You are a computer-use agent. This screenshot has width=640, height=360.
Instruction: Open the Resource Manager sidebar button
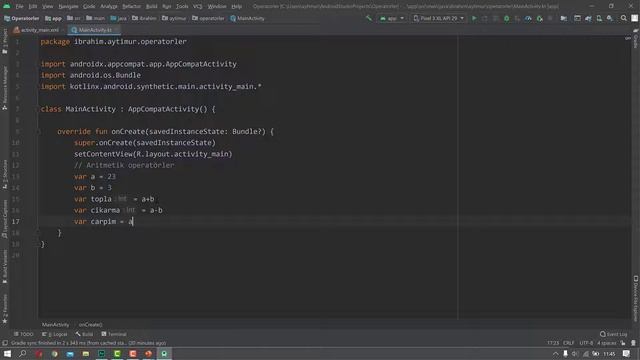coord(5,88)
